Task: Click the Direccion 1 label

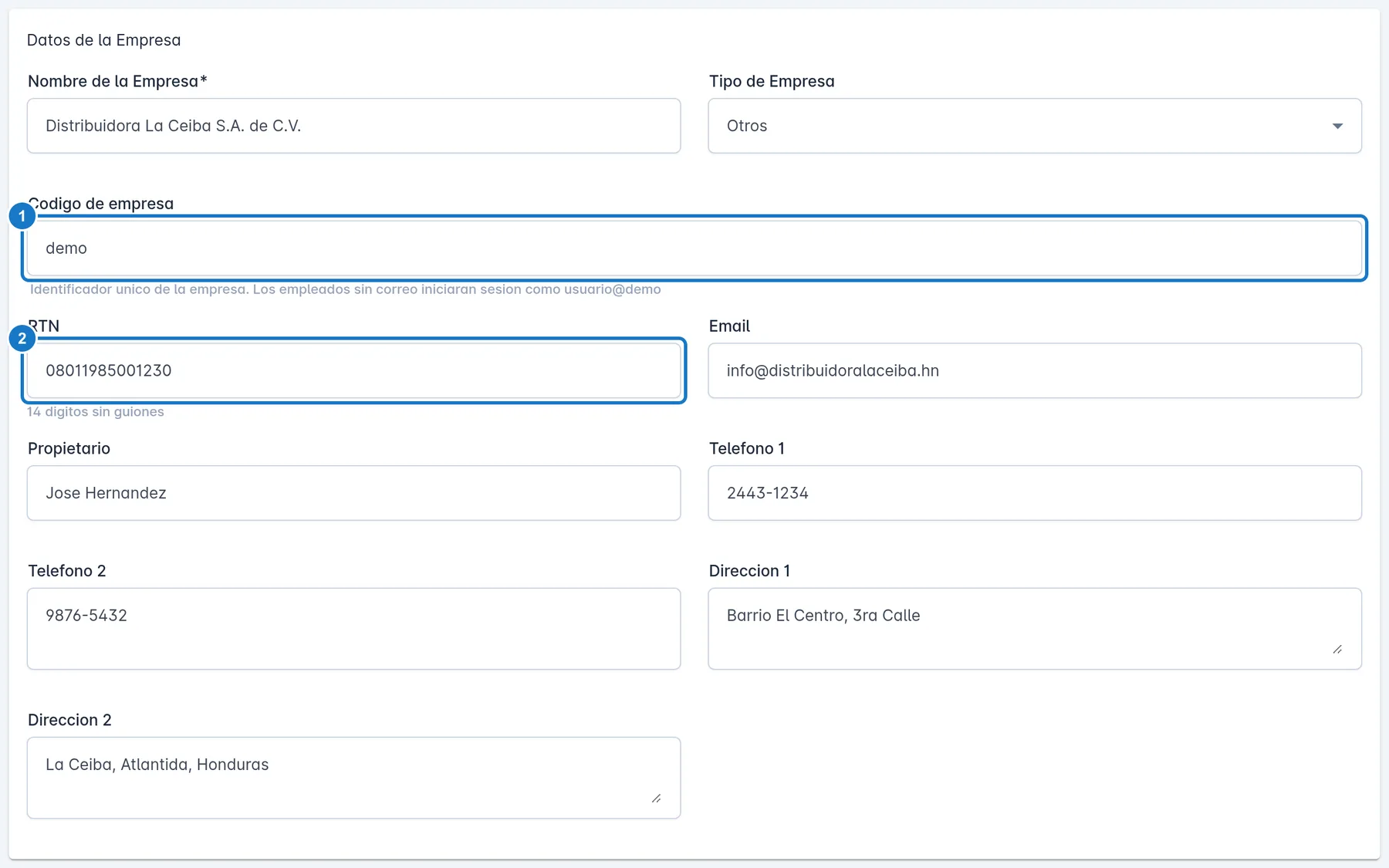Action: click(x=749, y=571)
